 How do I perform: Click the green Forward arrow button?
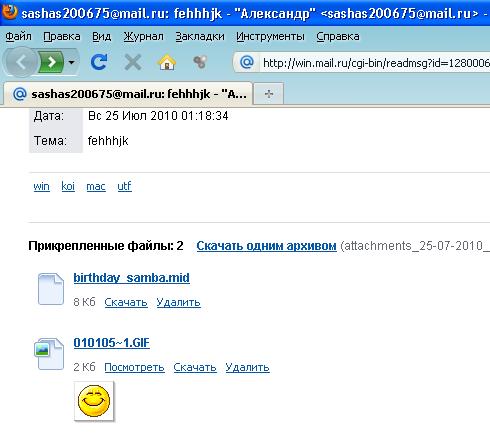[x=52, y=62]
